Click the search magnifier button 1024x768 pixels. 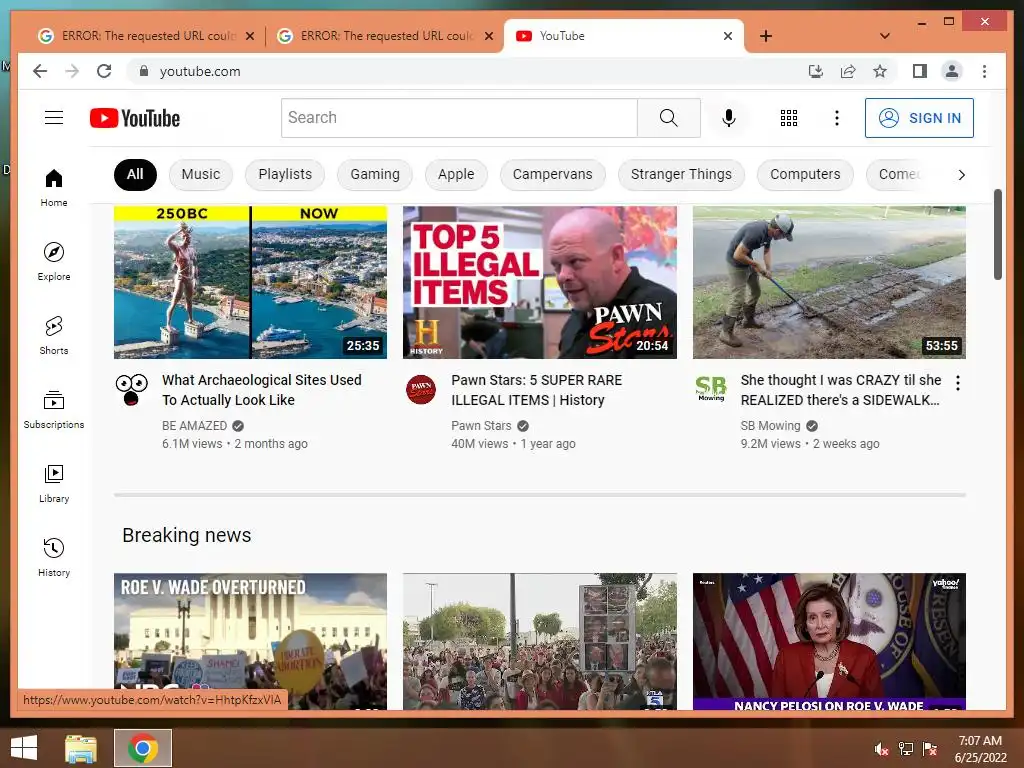click(x=669, y=118)
